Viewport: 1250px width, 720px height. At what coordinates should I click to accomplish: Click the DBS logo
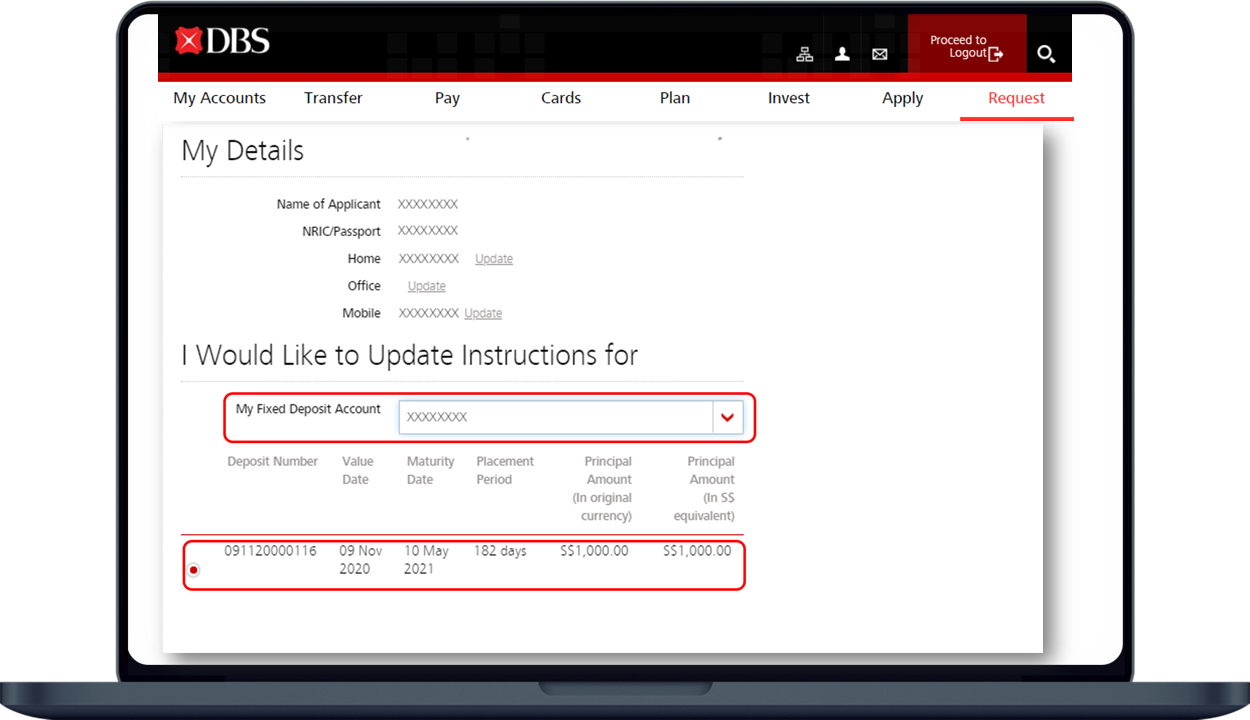[x=222, y=41]
